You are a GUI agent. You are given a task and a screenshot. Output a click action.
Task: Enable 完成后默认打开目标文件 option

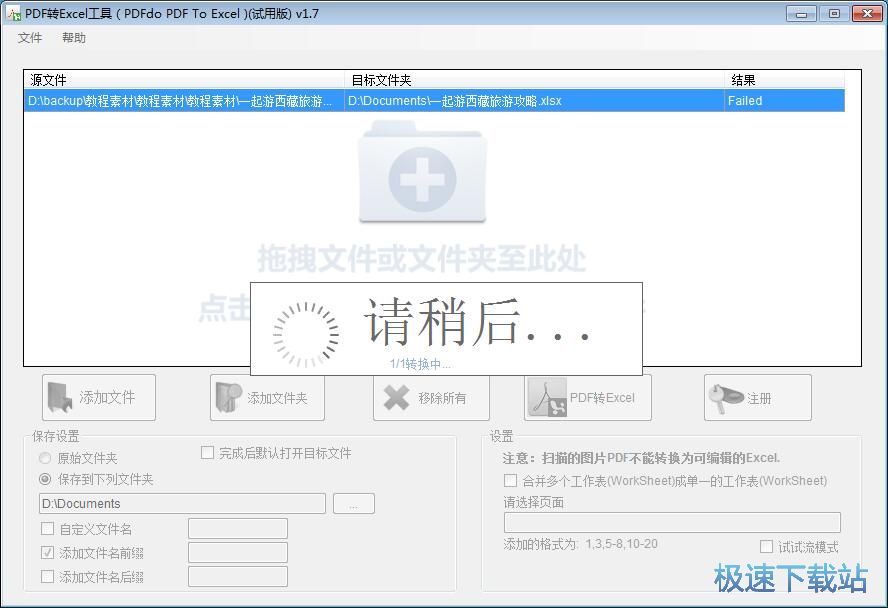pos(207,452)
